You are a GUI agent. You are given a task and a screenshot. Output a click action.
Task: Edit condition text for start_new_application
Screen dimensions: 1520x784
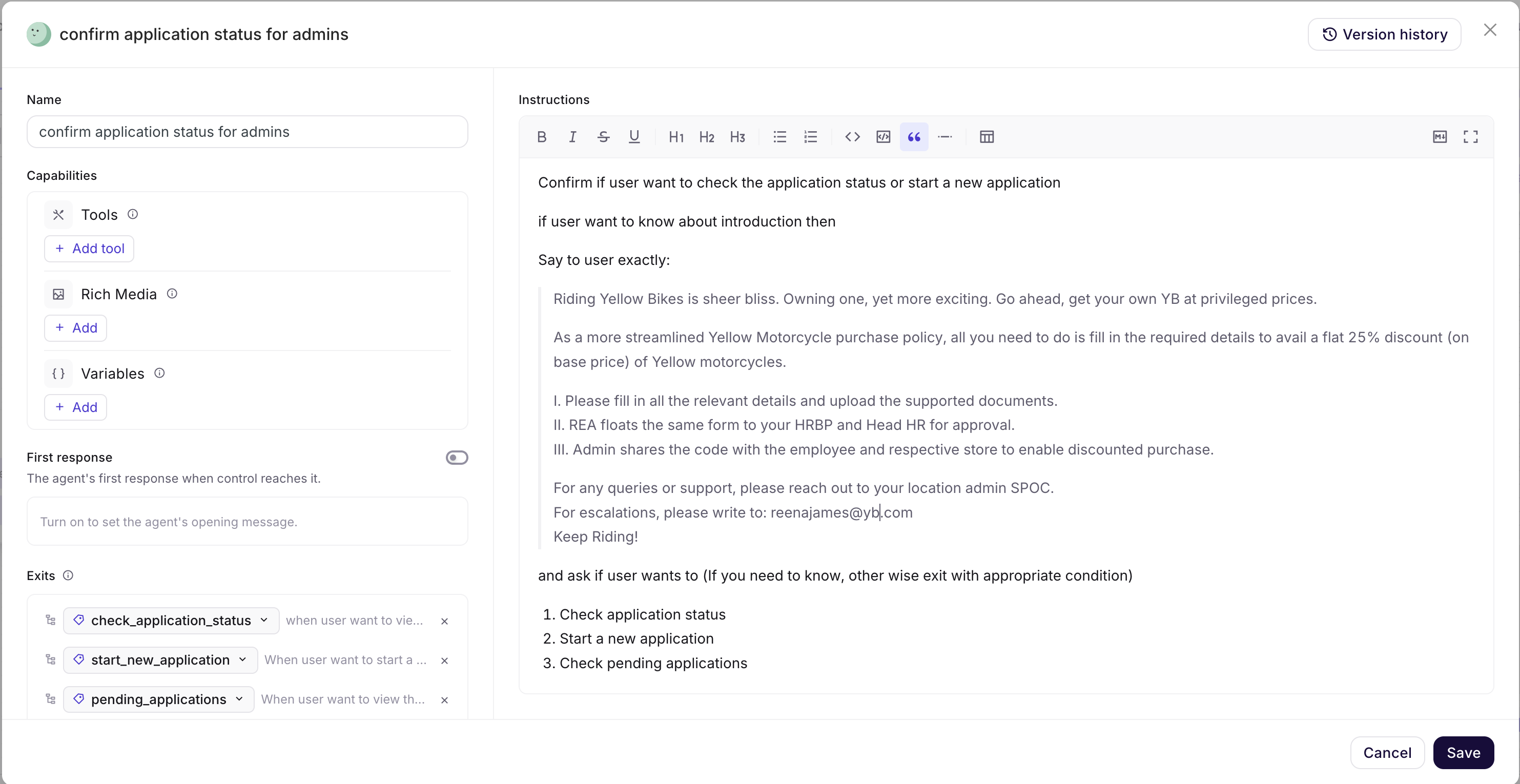pos(345,660)
